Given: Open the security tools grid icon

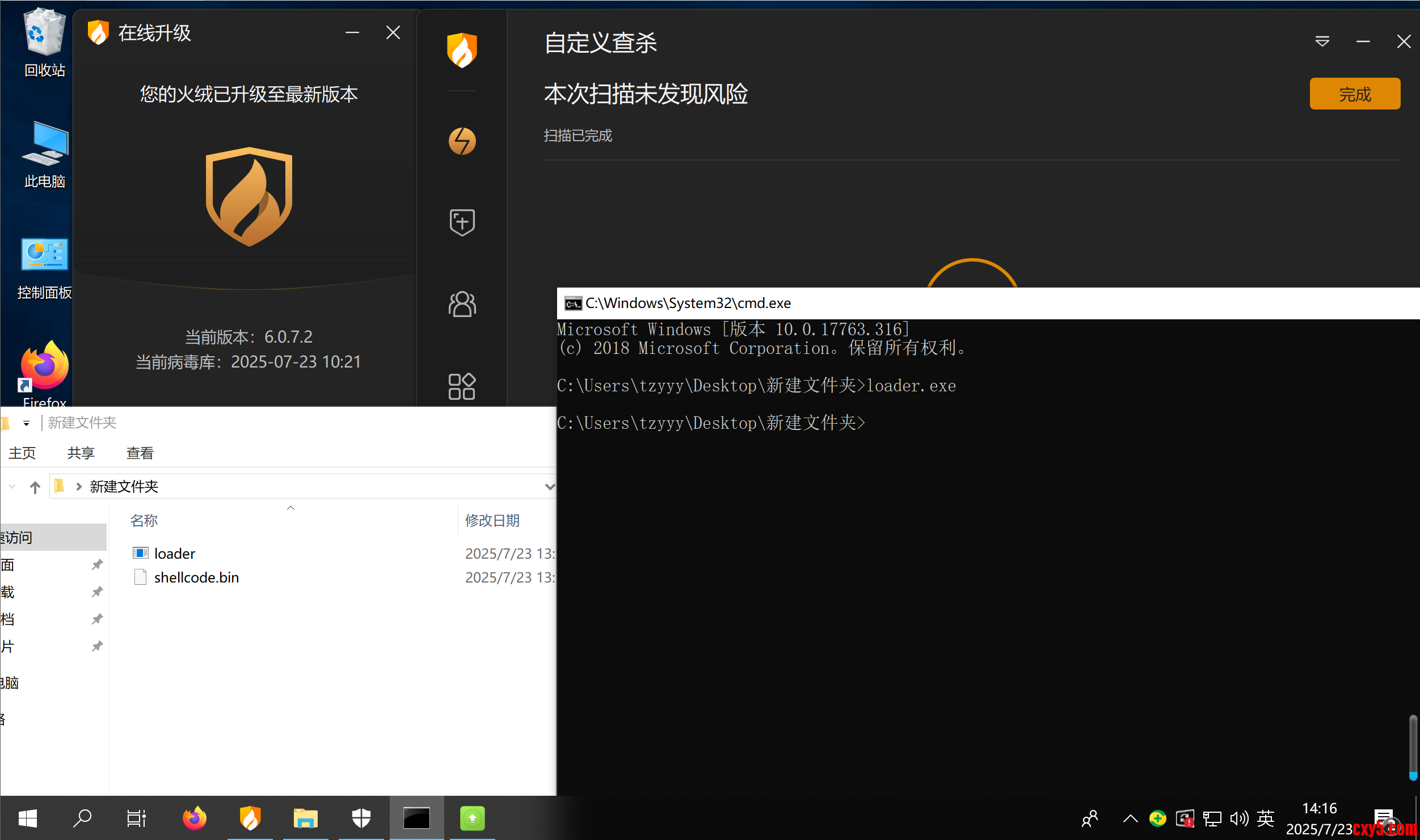Looking at the screenshot, I should pyautogui.click(x=462, y=386).
